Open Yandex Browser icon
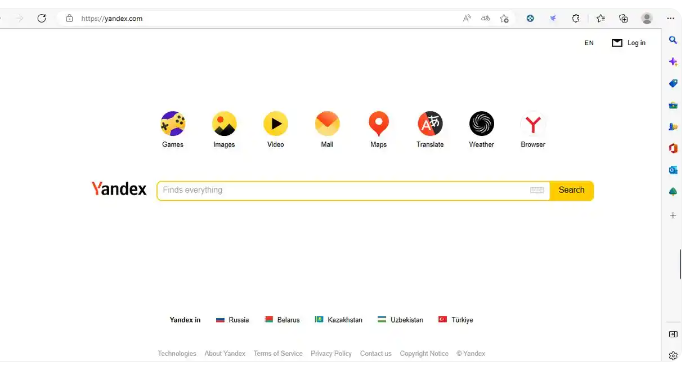Image resolution: width=683 pixels, height=365 pixels. pos(533,123)
